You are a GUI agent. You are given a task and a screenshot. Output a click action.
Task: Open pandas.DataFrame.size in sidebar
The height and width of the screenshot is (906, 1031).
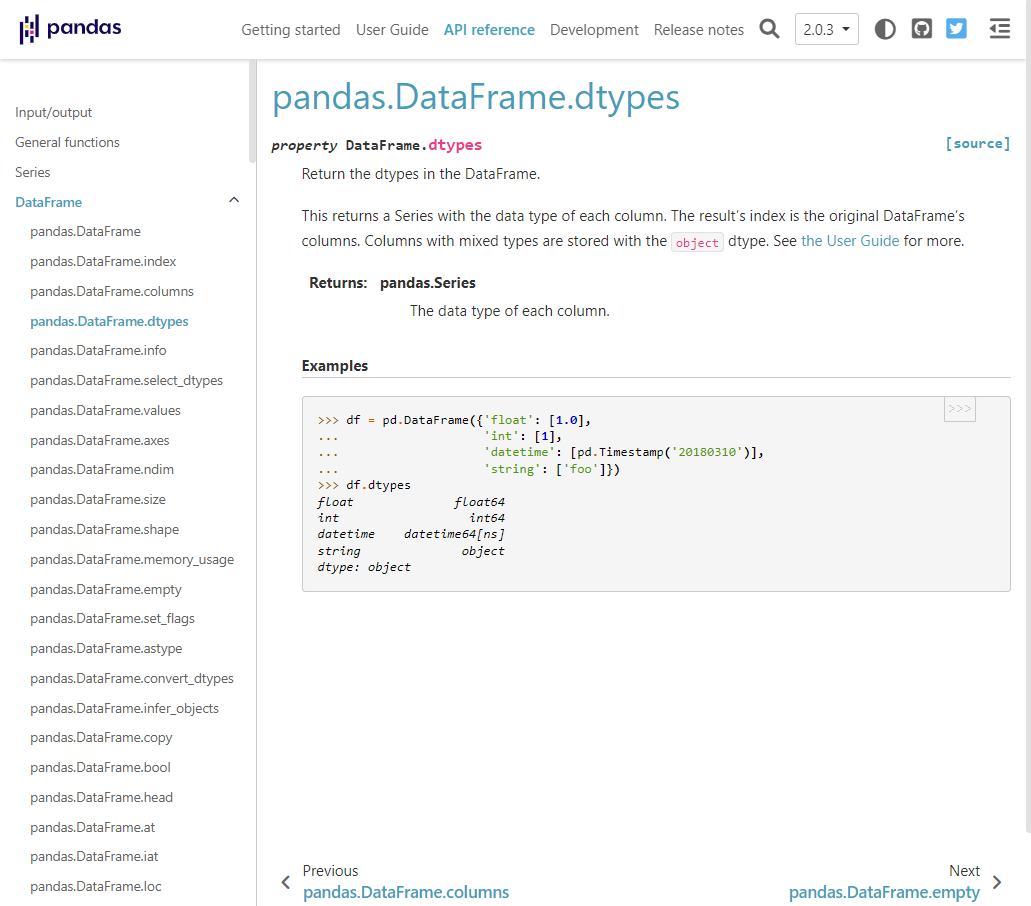coord(98,500)
